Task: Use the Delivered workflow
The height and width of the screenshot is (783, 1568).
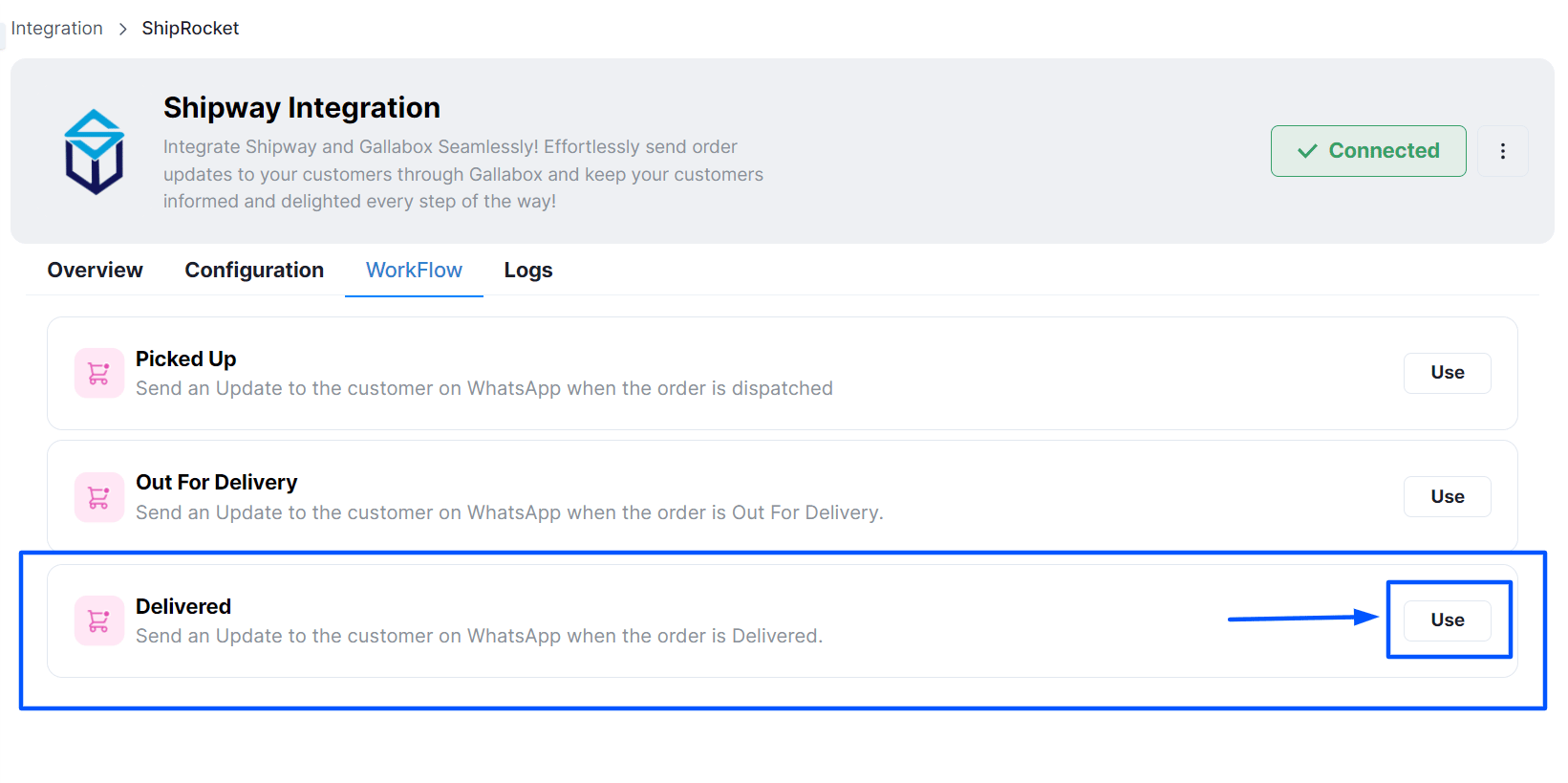Action: pos(1447,620)
